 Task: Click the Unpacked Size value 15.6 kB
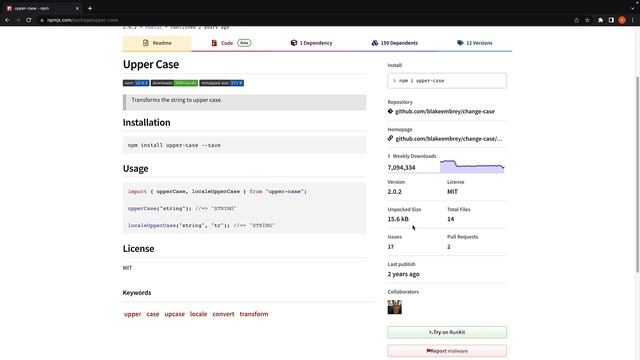tap(398, 219)
